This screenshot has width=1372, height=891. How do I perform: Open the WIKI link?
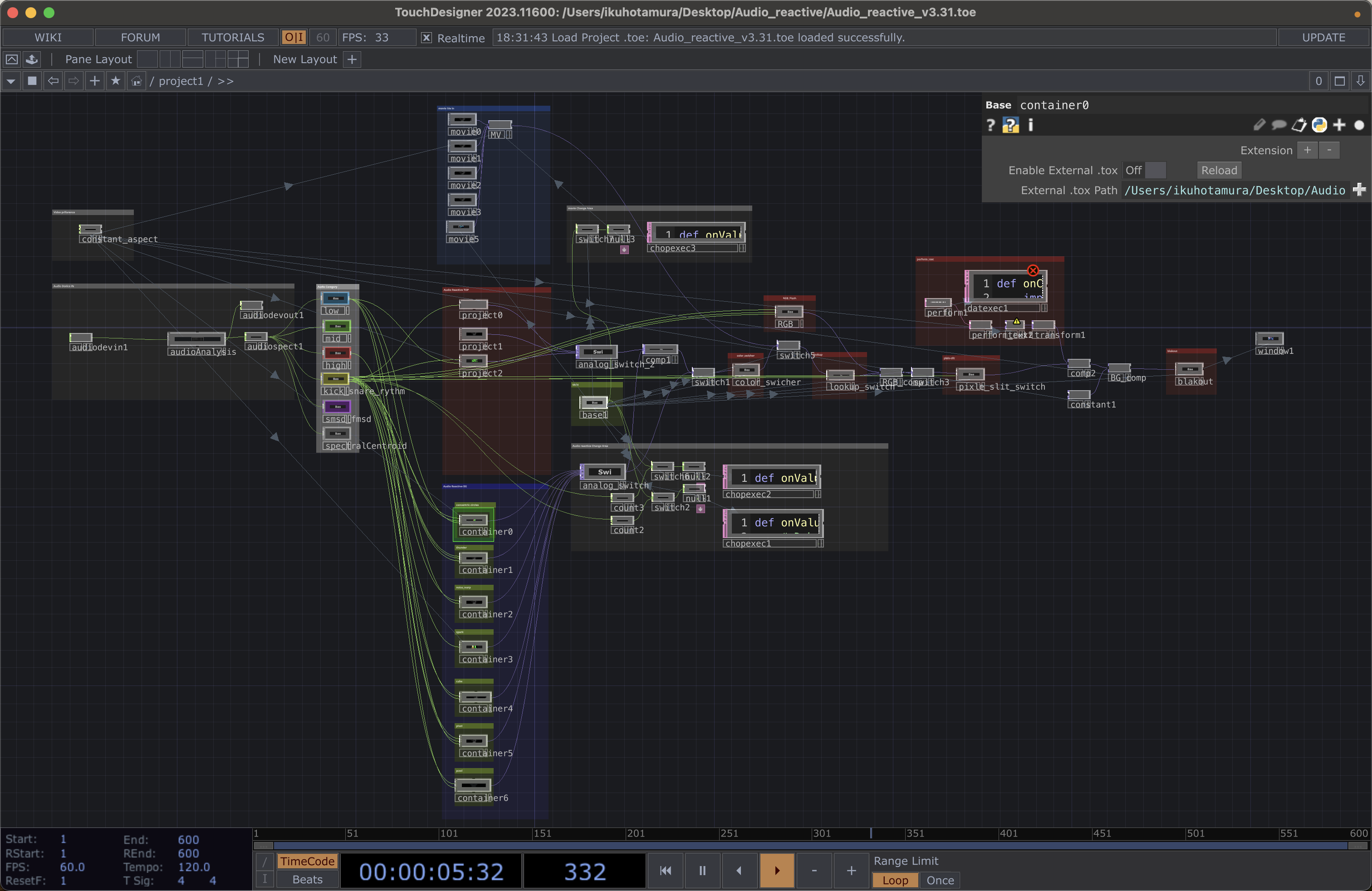pos(48,38)
